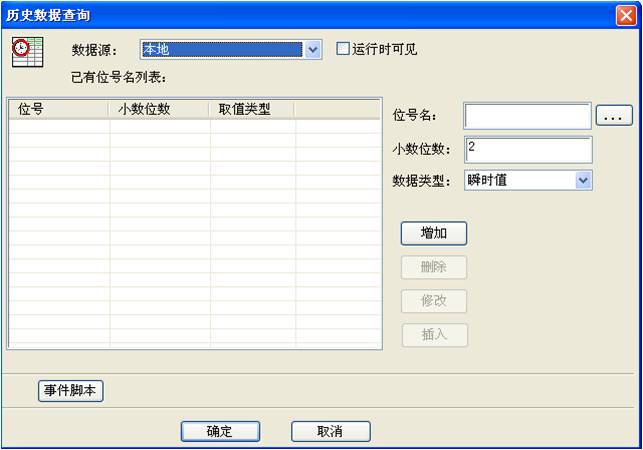Open the 事件脚本 editor button

click(71, 391)
